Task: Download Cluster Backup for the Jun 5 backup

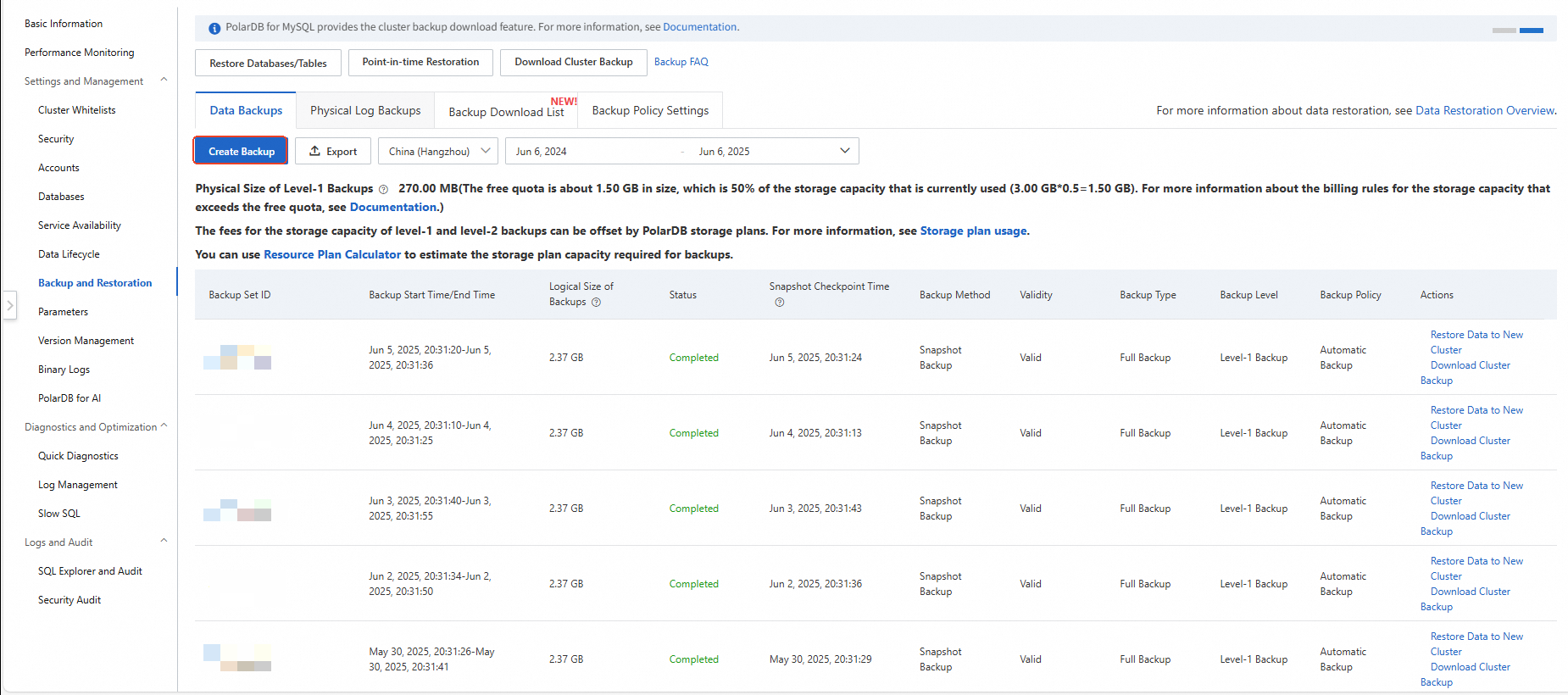Action: pyautogui.click(x=1465, y=373)
